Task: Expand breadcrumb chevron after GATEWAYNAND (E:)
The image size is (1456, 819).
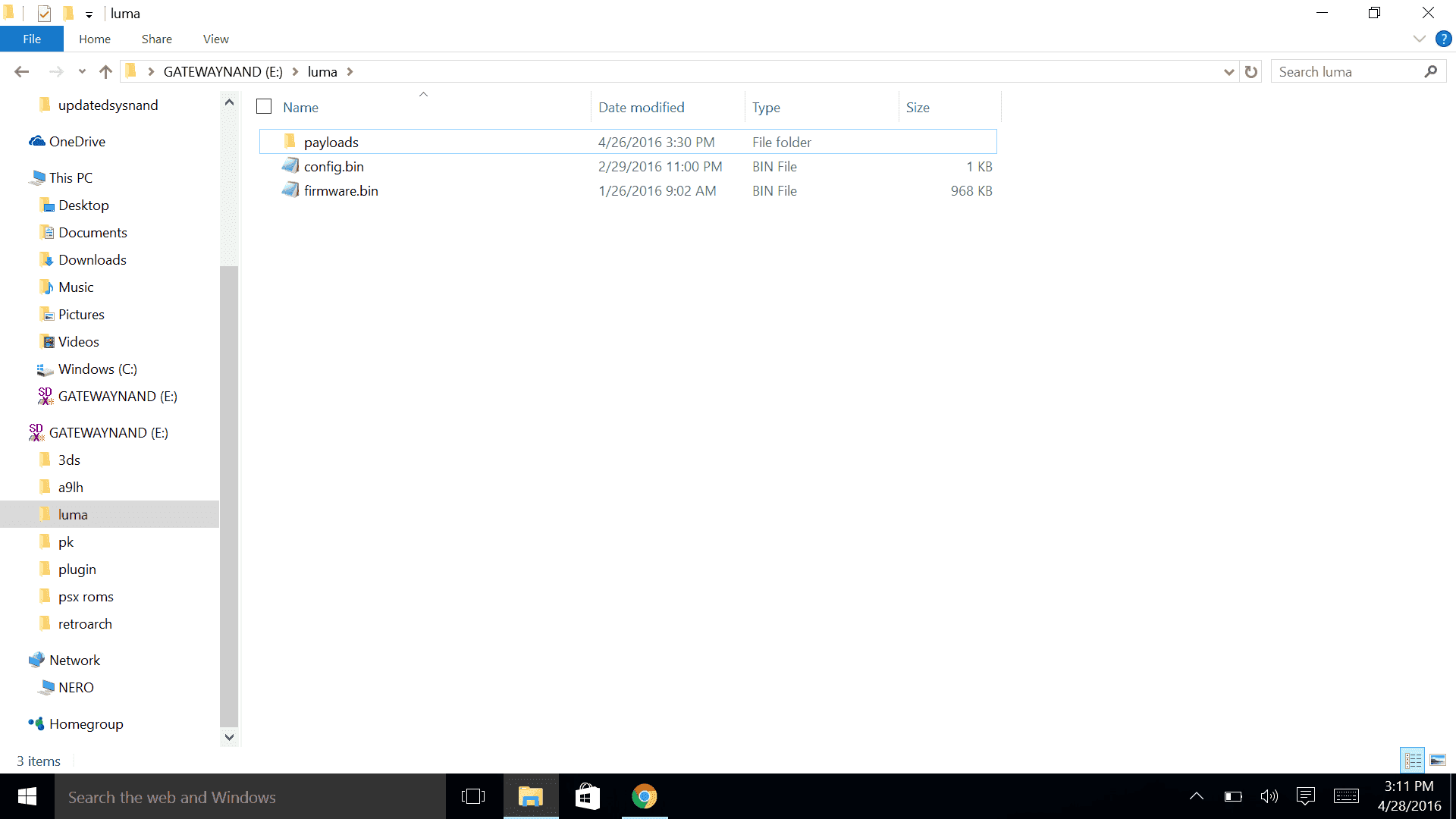Action: click(x=295, y=71)
